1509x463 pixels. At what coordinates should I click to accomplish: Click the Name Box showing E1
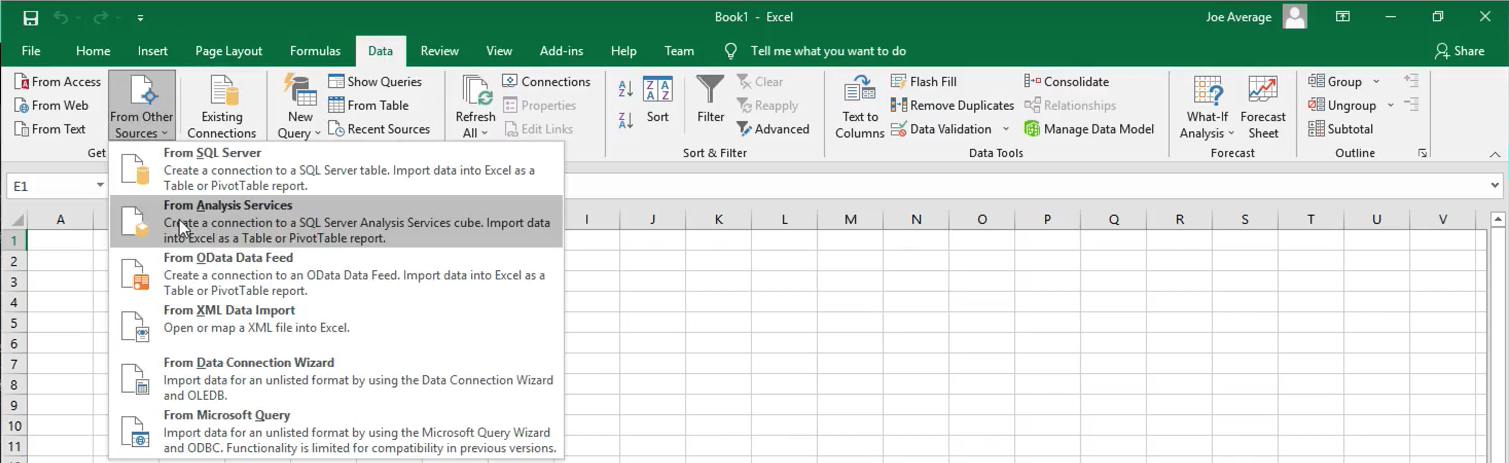50,186
